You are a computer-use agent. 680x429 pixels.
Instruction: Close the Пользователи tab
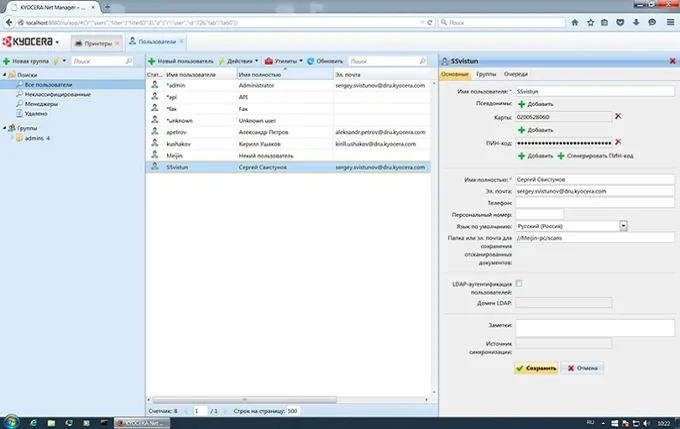[181, 42]
